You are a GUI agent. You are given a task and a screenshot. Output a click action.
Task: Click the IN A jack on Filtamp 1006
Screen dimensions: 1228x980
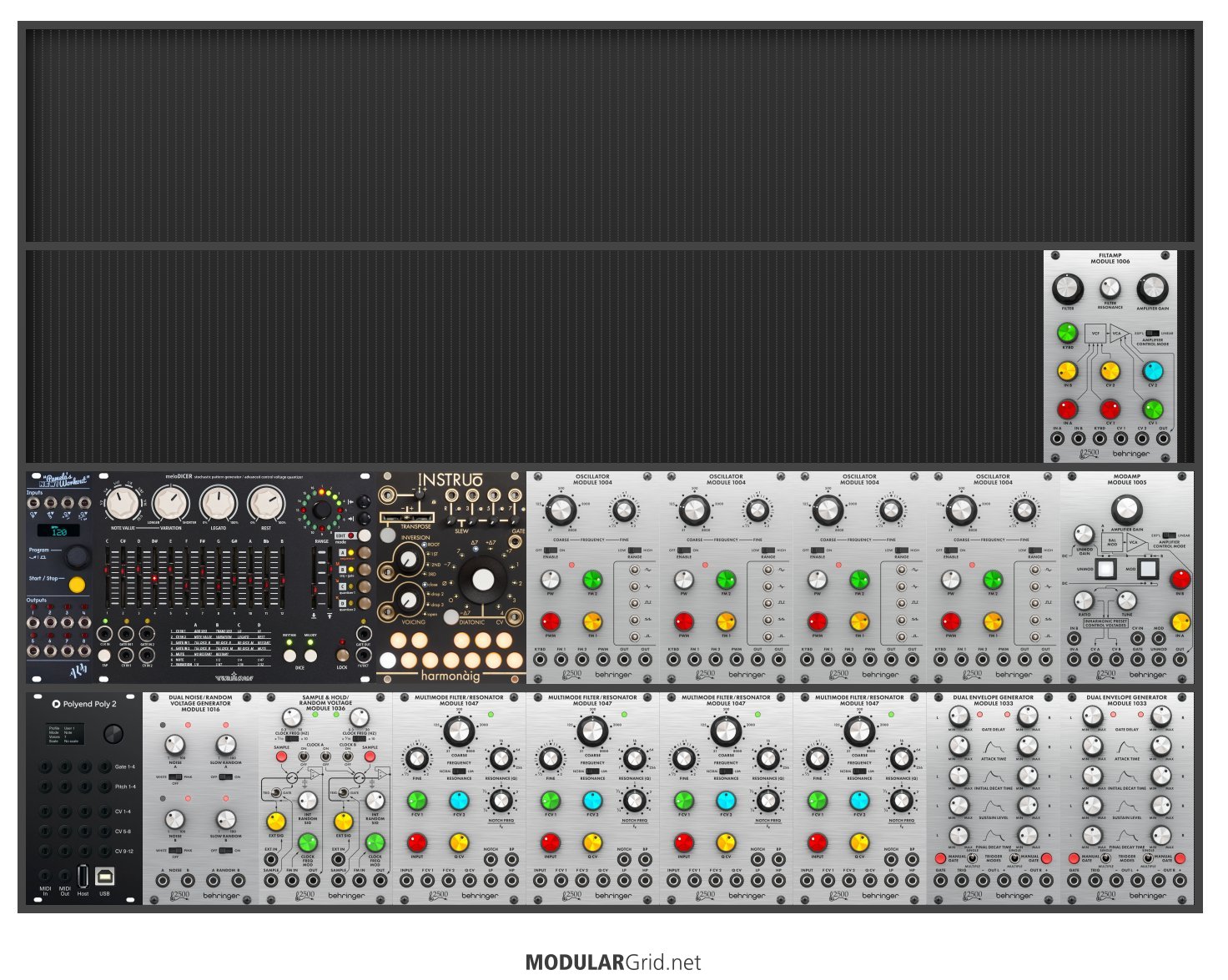pyautogui.click(x=1057, y=440)
